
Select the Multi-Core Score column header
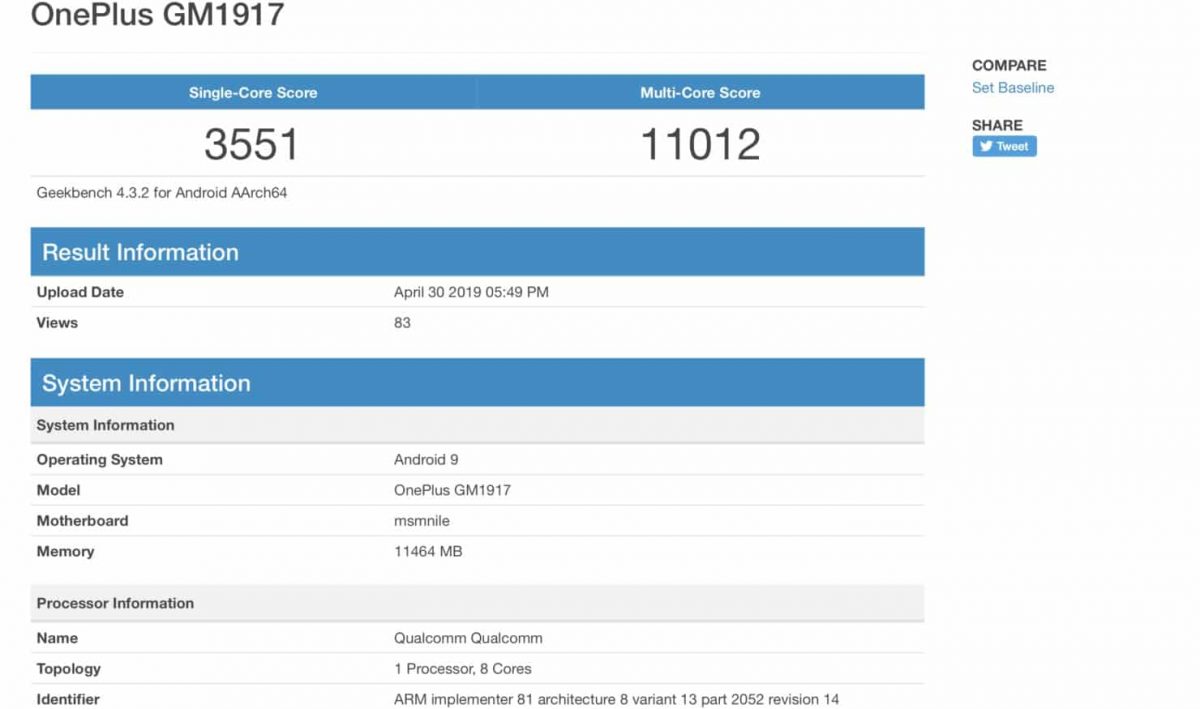(x=700, y=93)
